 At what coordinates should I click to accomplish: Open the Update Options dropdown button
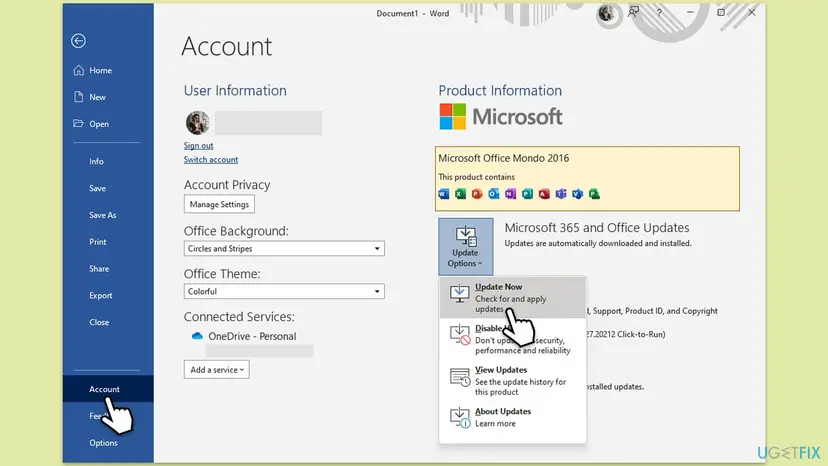(x=465, y=246)
